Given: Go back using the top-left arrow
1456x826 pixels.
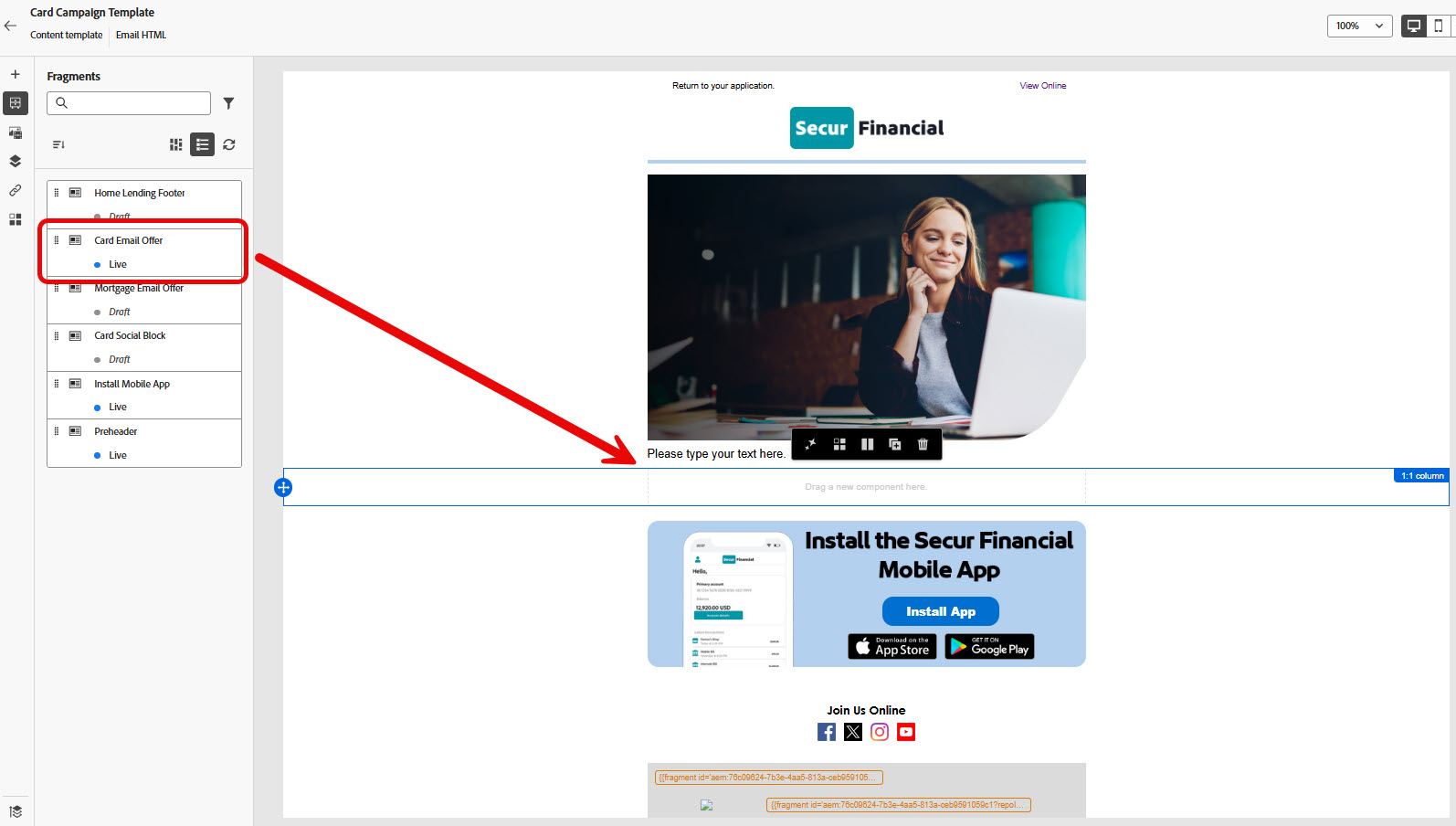Looking at the screenshot, I should click(10, 26).
